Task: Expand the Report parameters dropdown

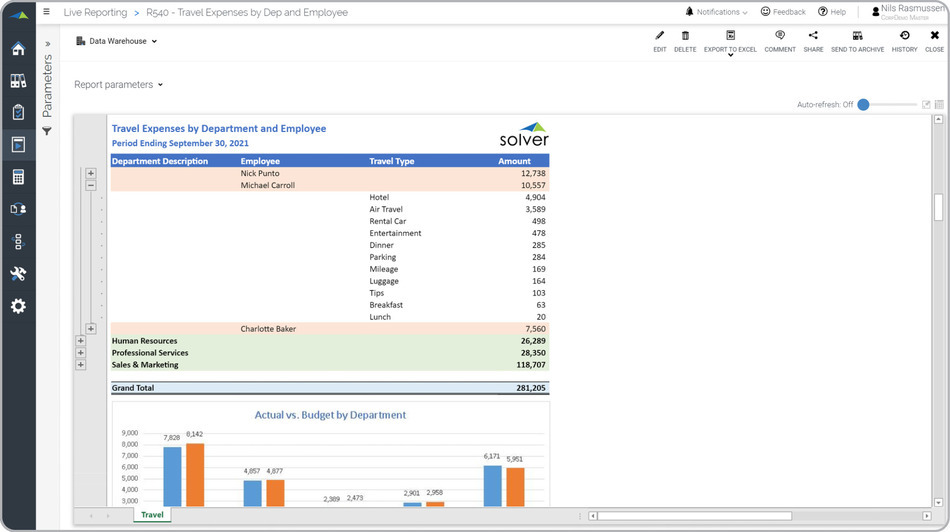Action: (x=118, y=85)
